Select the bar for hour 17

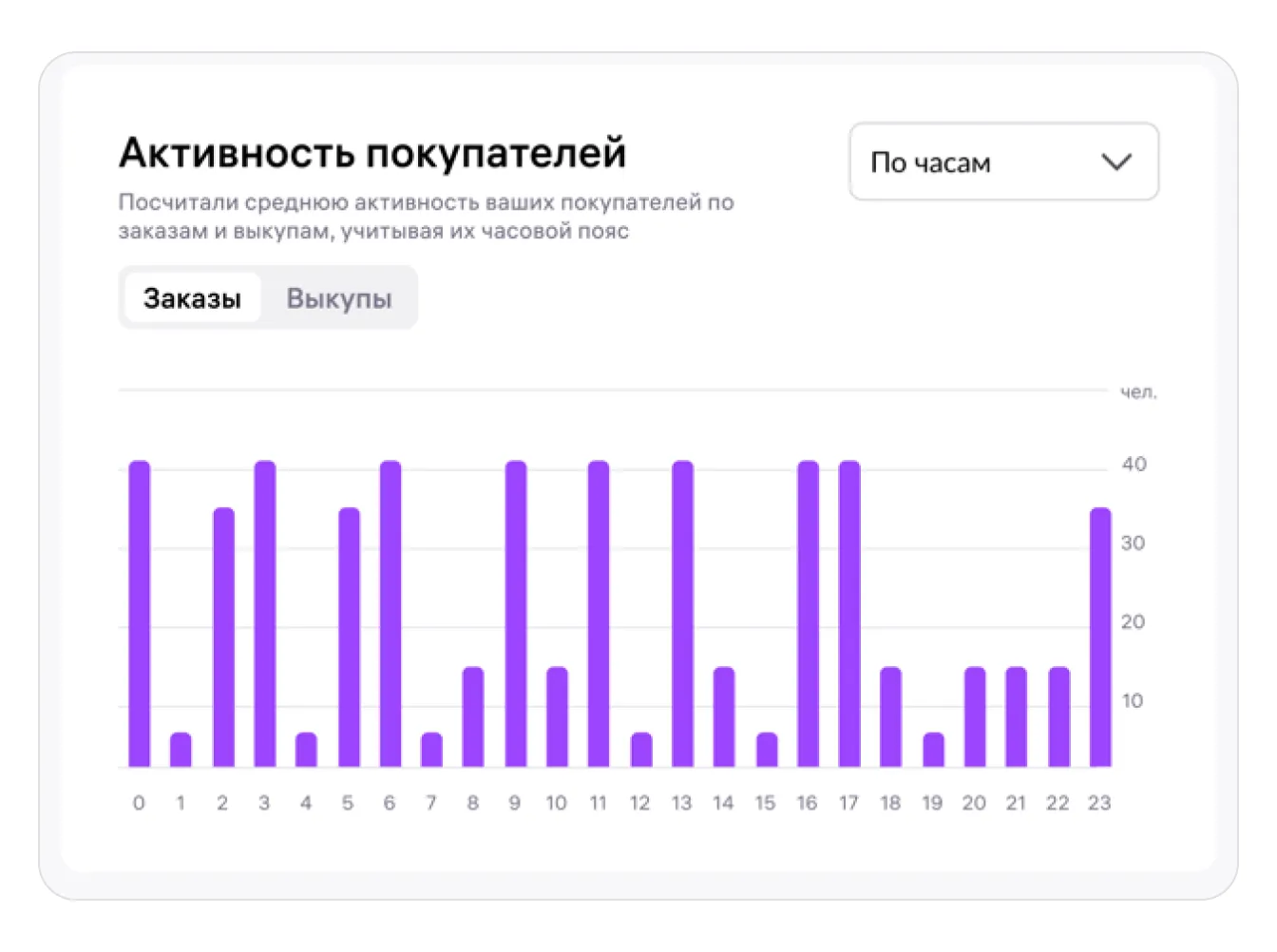click(849, 614)
